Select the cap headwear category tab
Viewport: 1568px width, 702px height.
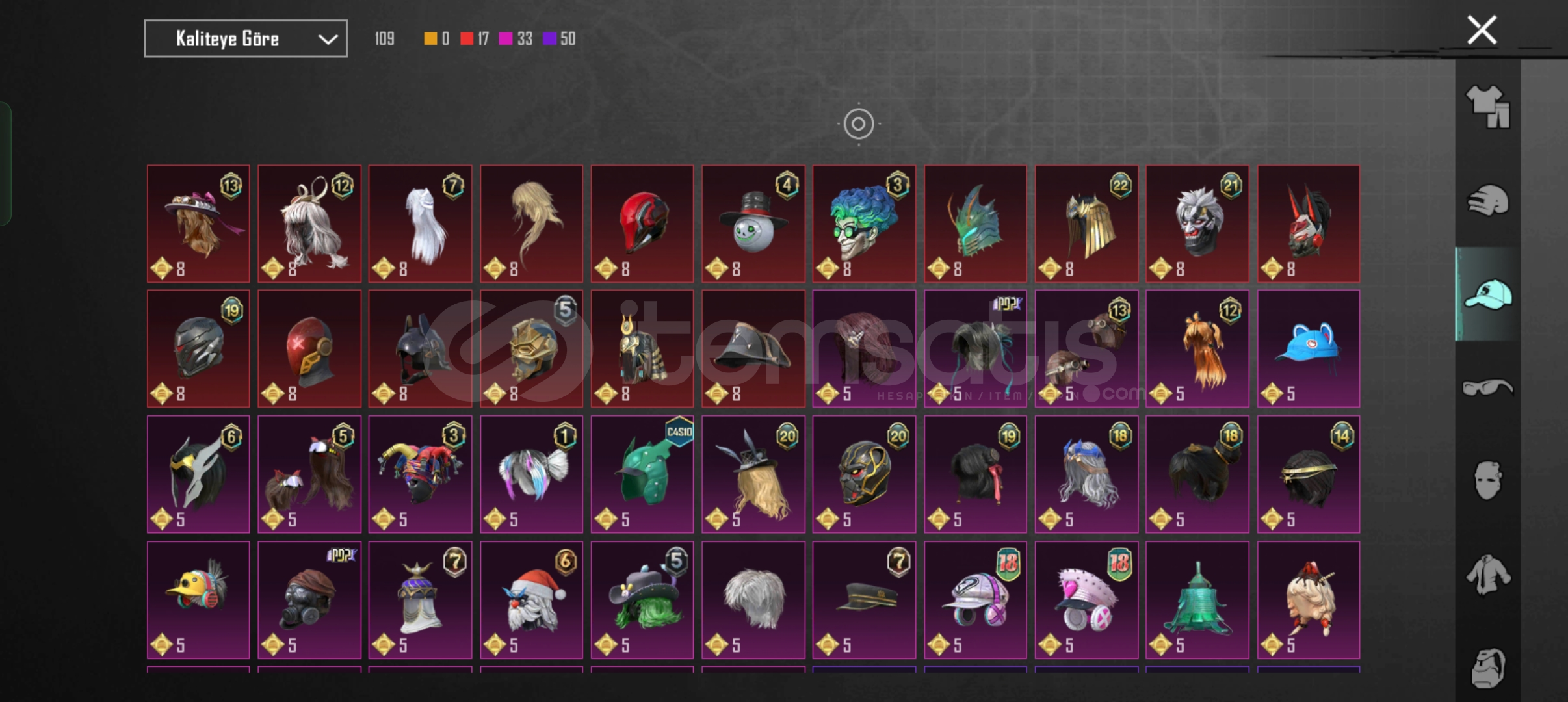(x=1487, y=294)
